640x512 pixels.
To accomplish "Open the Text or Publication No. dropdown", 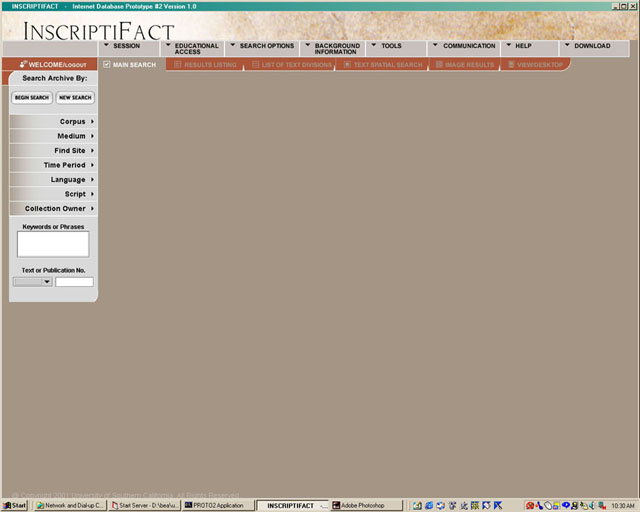I will pyautogui.click(x=46, y=282).
